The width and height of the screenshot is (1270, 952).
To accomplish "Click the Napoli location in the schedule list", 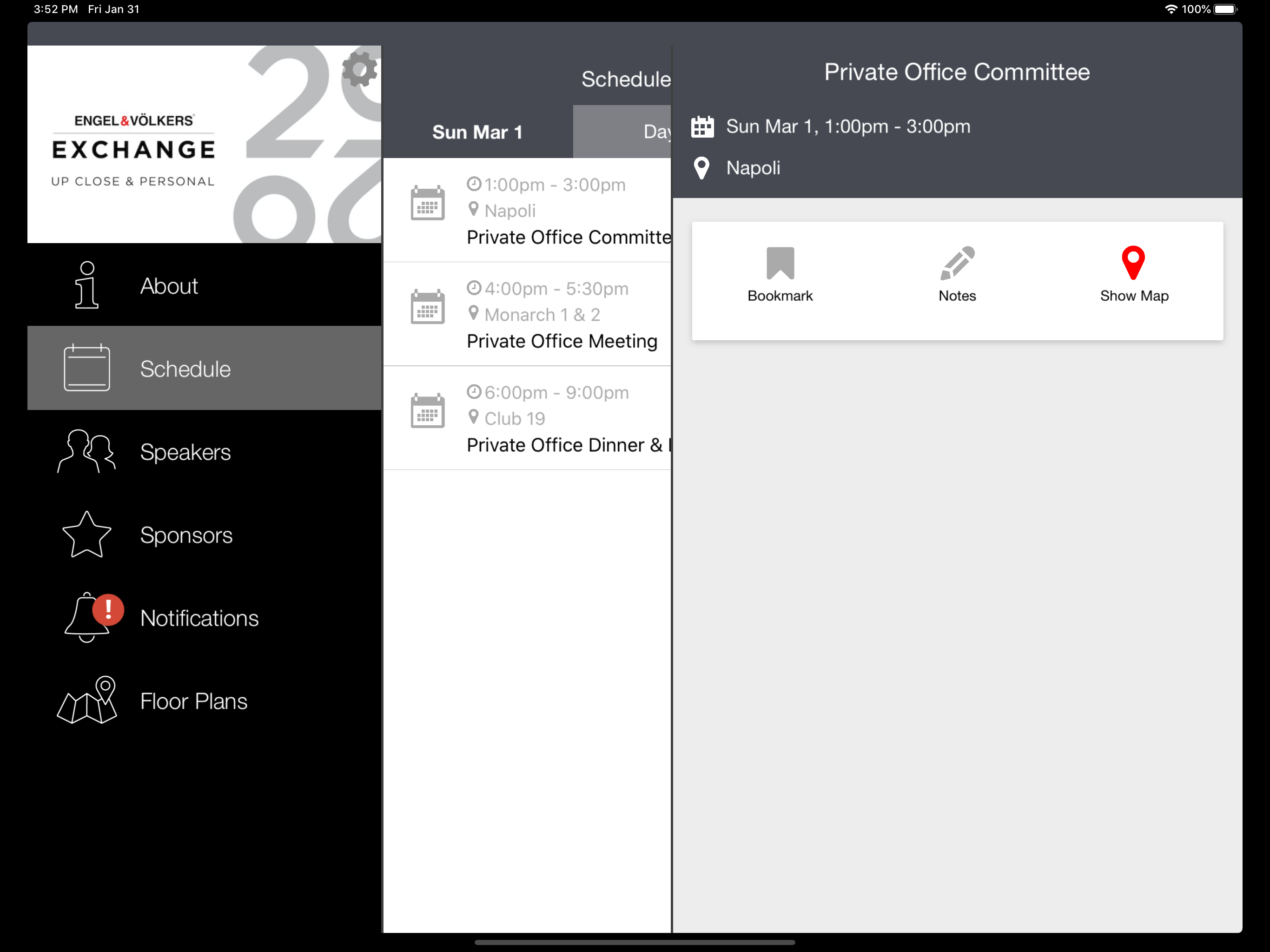I will click(x=510, y=211).
